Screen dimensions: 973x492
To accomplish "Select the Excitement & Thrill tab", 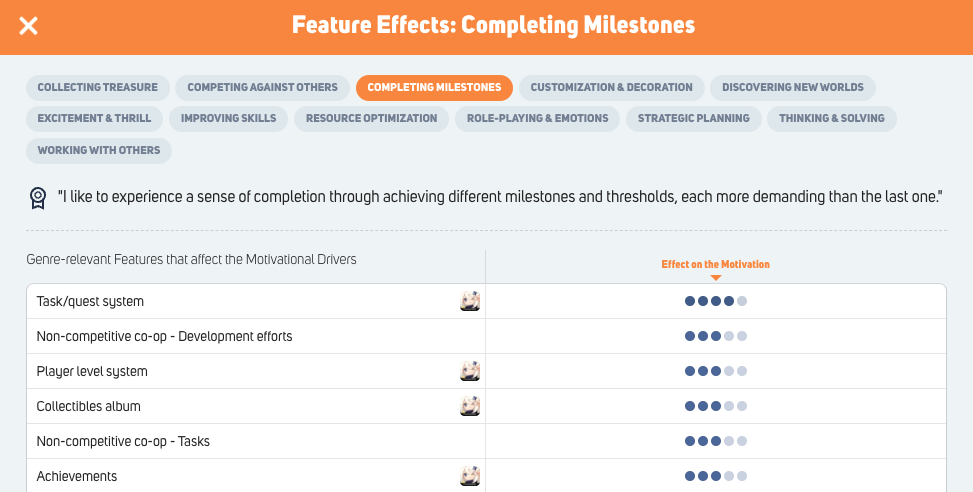I will pyautogui.click(x=94, y=119).
